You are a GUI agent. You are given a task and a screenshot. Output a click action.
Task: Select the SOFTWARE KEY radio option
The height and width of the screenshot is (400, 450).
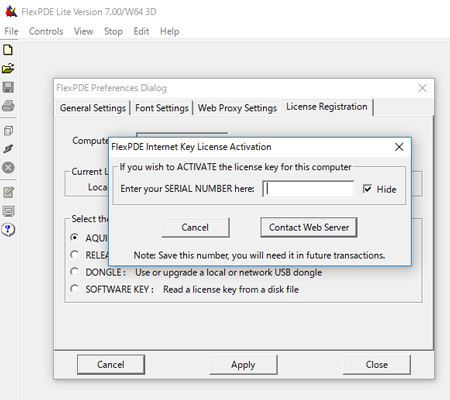point(75,289)
